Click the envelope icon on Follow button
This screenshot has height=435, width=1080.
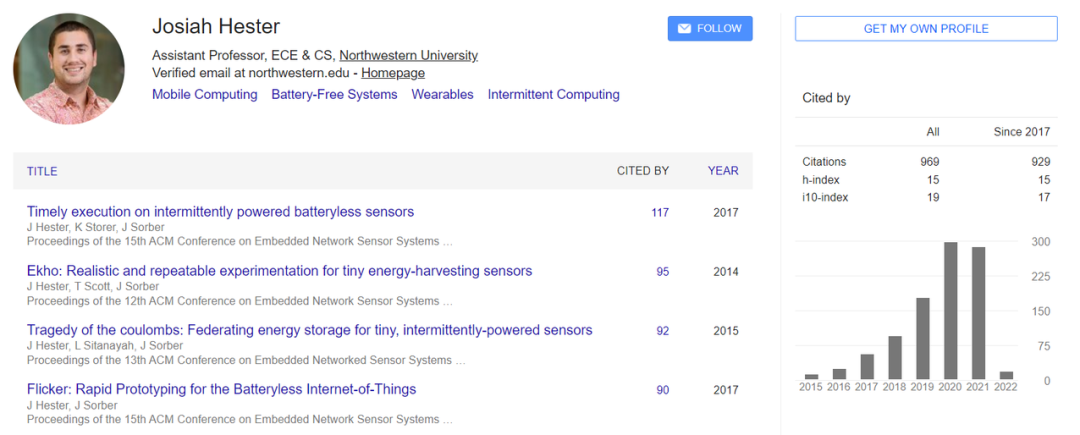pos(684,29)
